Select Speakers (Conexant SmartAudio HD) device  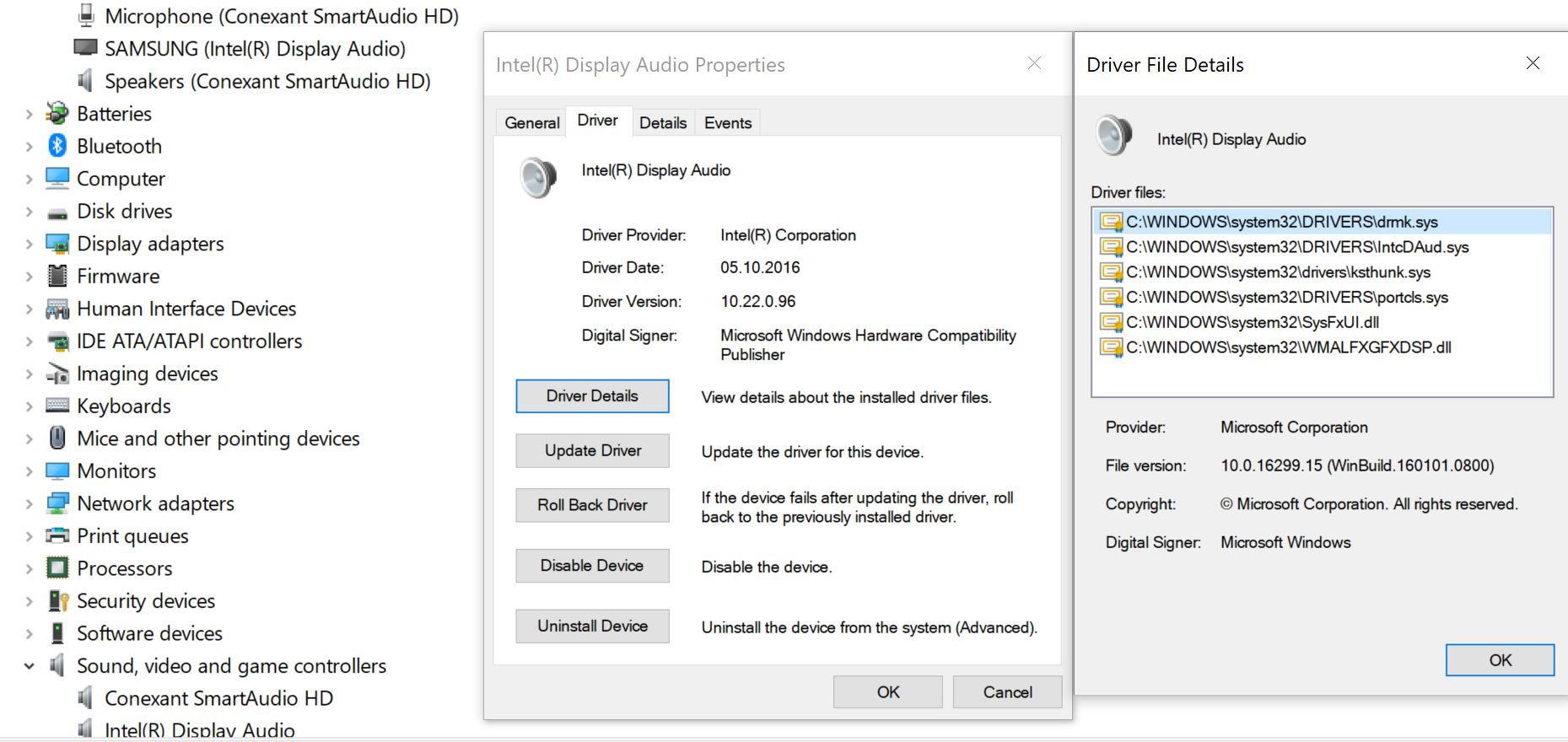pos(267,81)
